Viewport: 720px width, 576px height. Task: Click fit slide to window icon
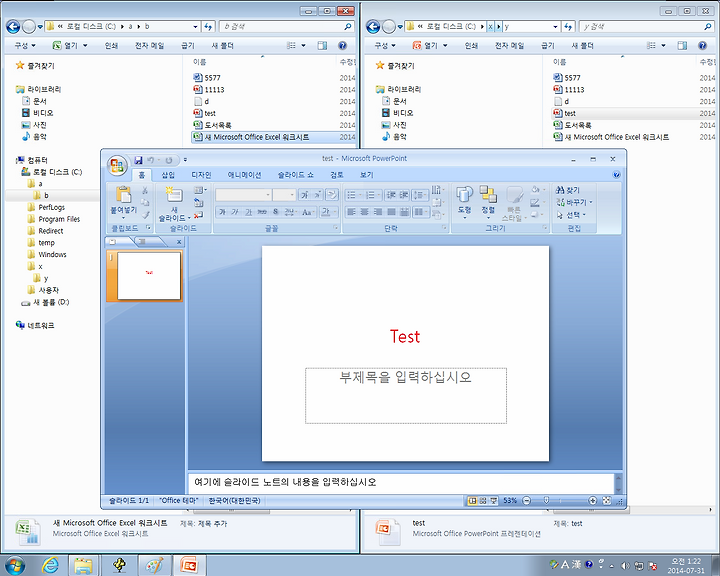click(607, 501)
